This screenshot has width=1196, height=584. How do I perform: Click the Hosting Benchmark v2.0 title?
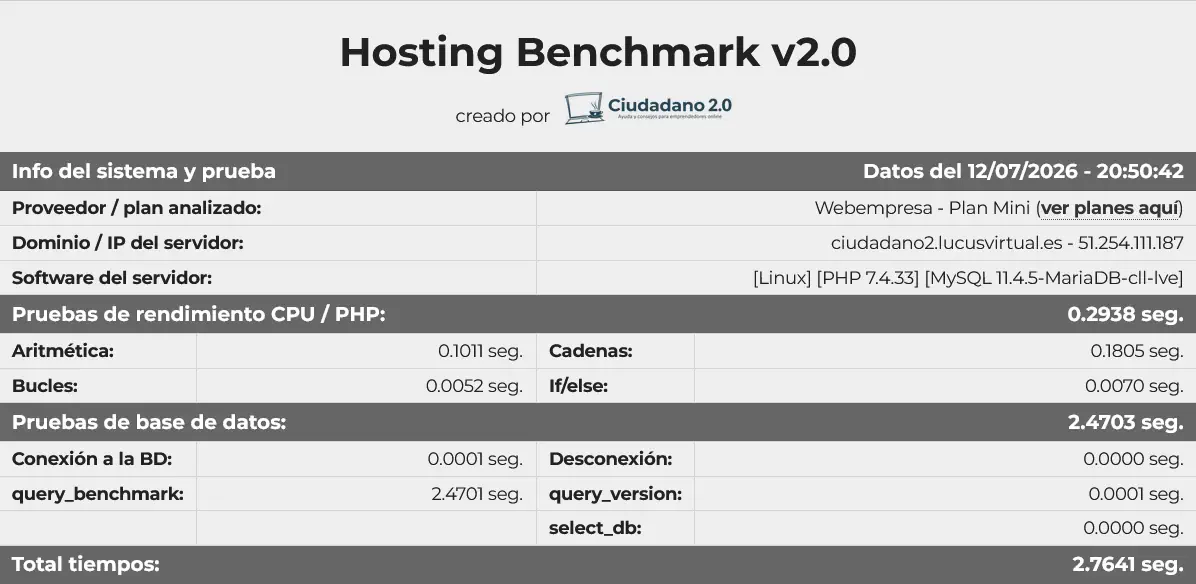coord(598,53)
